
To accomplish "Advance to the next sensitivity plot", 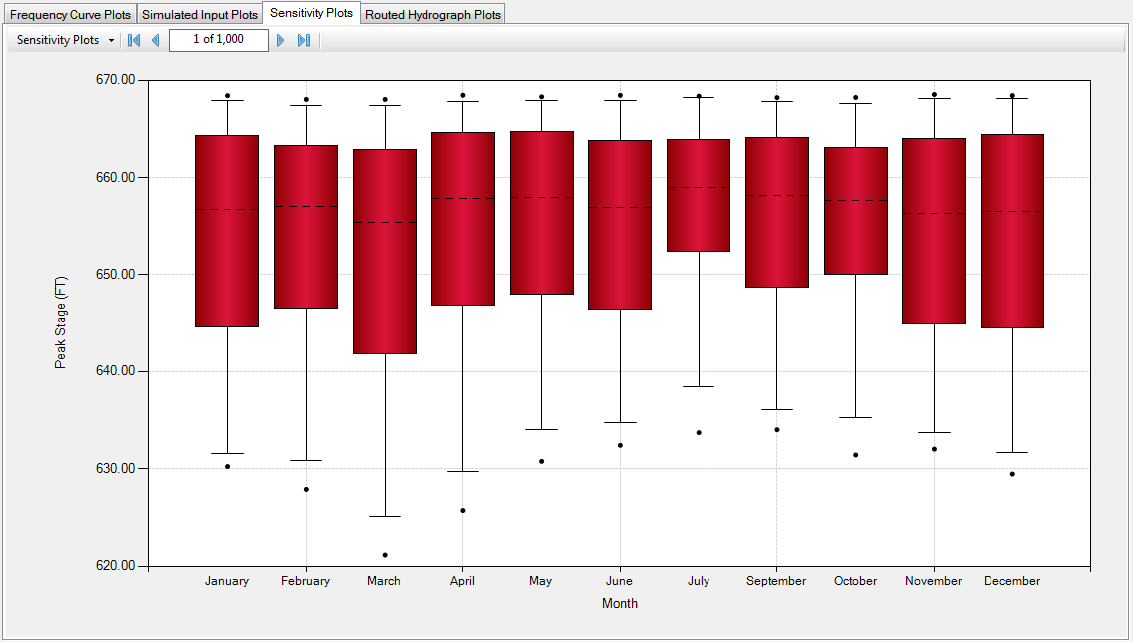I will click(x=281, y=40).
